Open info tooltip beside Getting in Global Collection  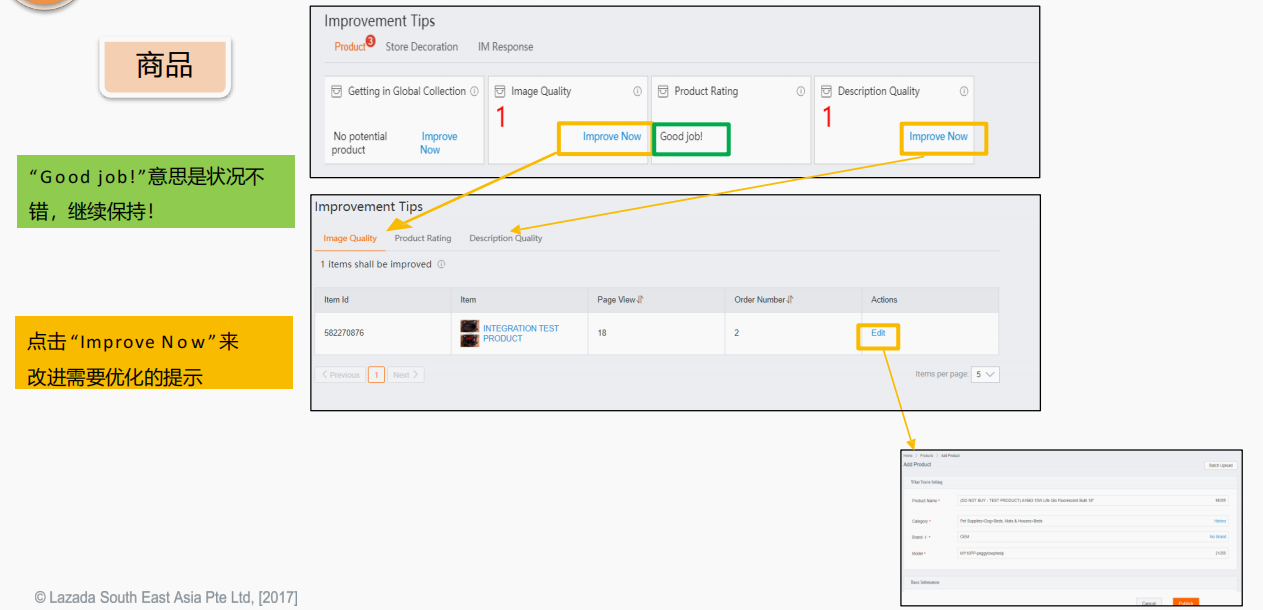pyautogui.click(x=474, y=91)
